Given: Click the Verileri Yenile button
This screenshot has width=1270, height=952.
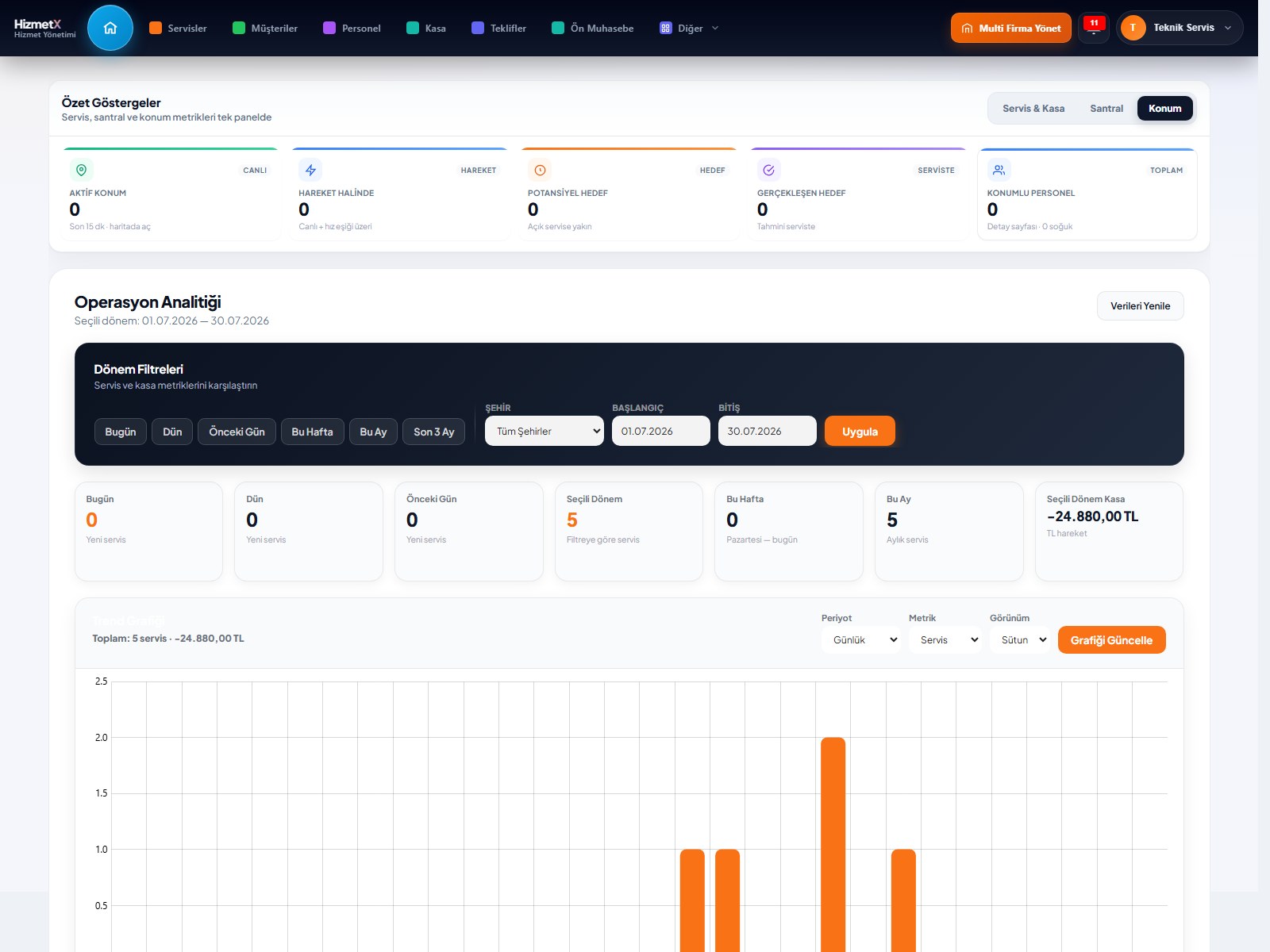Looking at the screenshot, I should tap(1140, 305).
